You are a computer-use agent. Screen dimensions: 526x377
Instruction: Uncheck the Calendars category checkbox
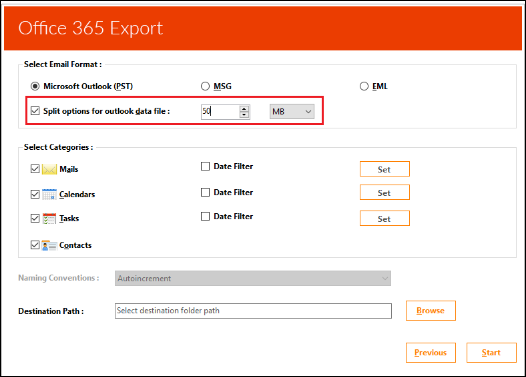click(x=35, y=194)
